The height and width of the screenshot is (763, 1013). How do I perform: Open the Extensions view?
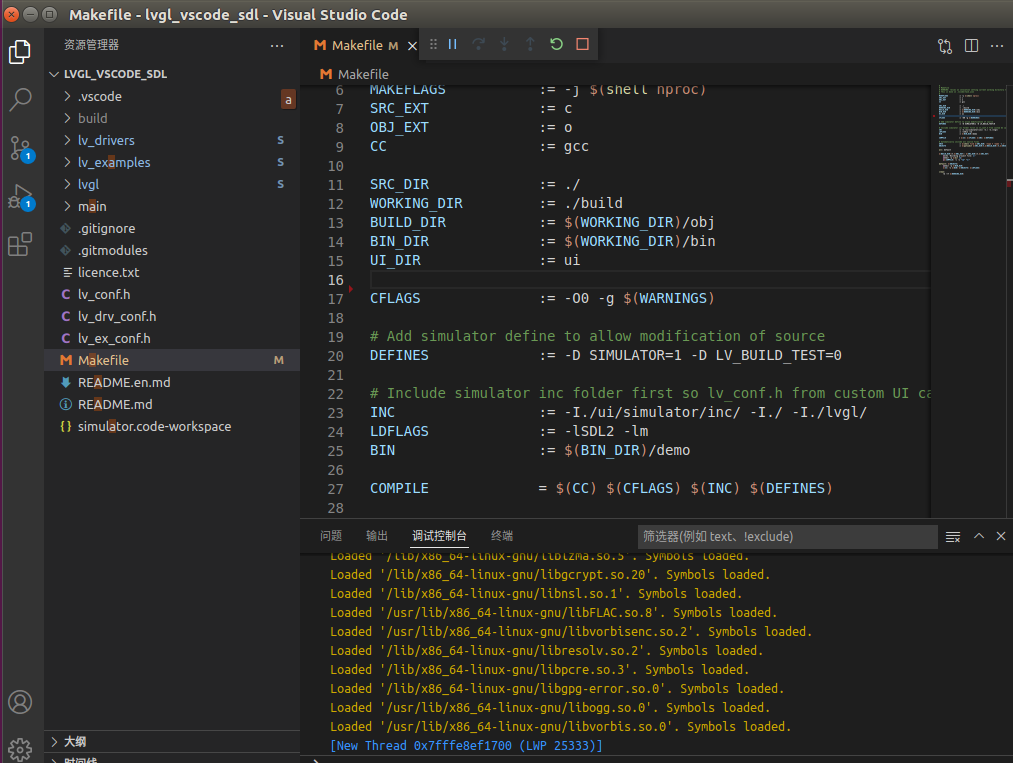(20, 244)
